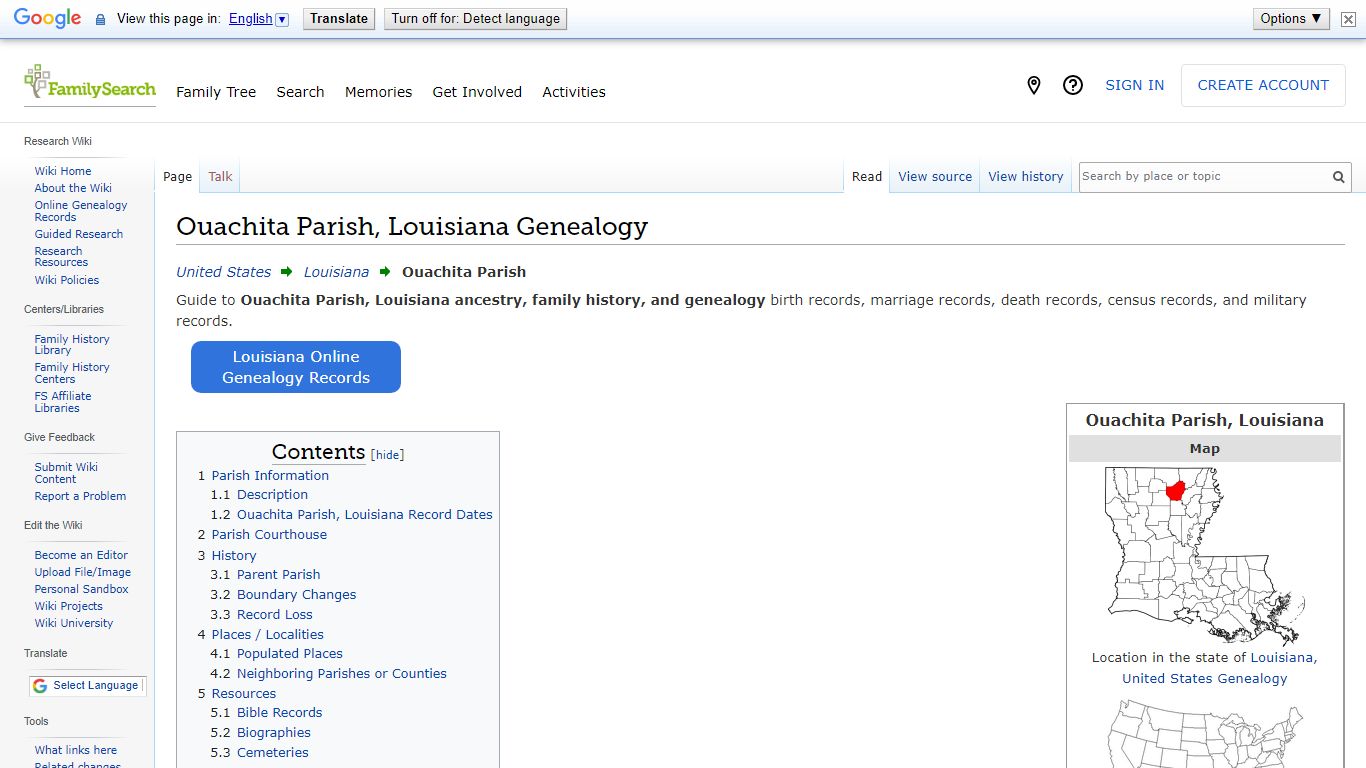1366x768 pixels.
Task: Go to Places / Localities section
Action: tap(268, 635)
